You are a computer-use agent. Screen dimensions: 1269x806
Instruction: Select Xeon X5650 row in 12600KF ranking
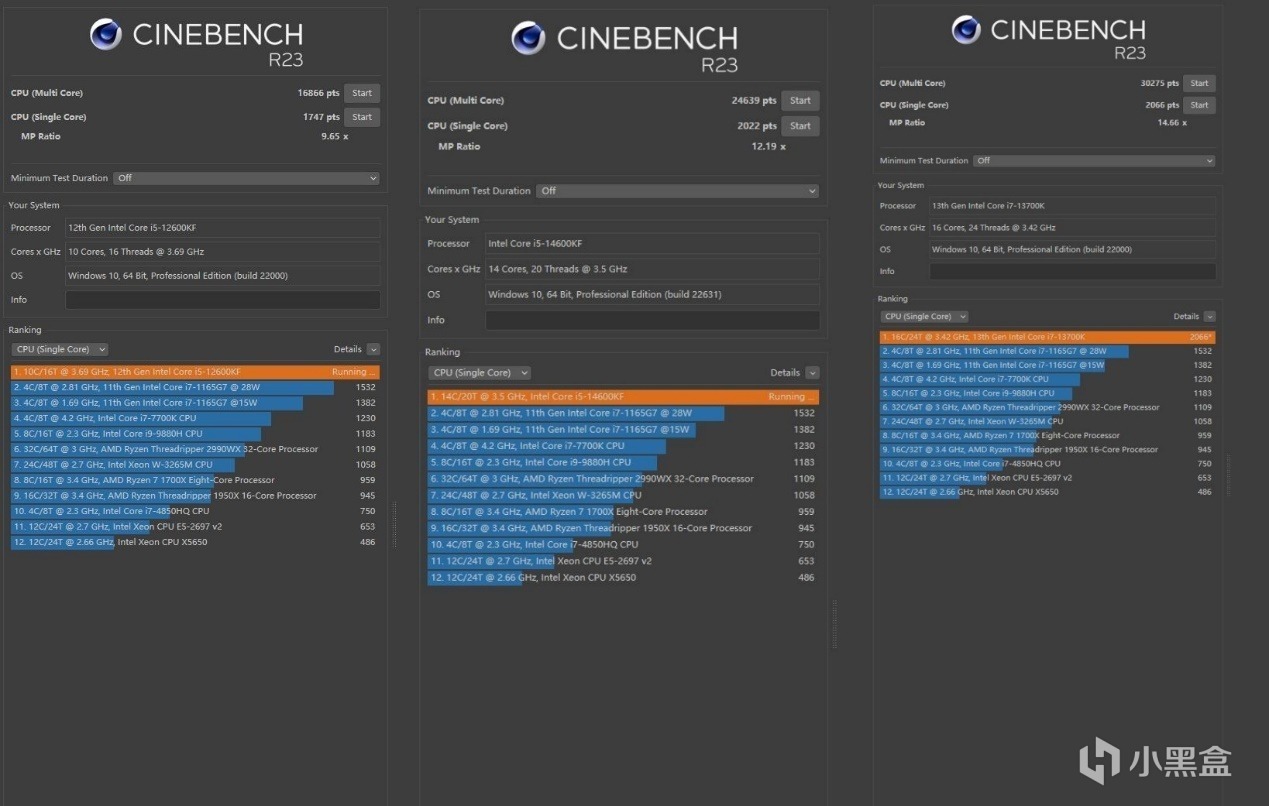[x=196, y=542]
